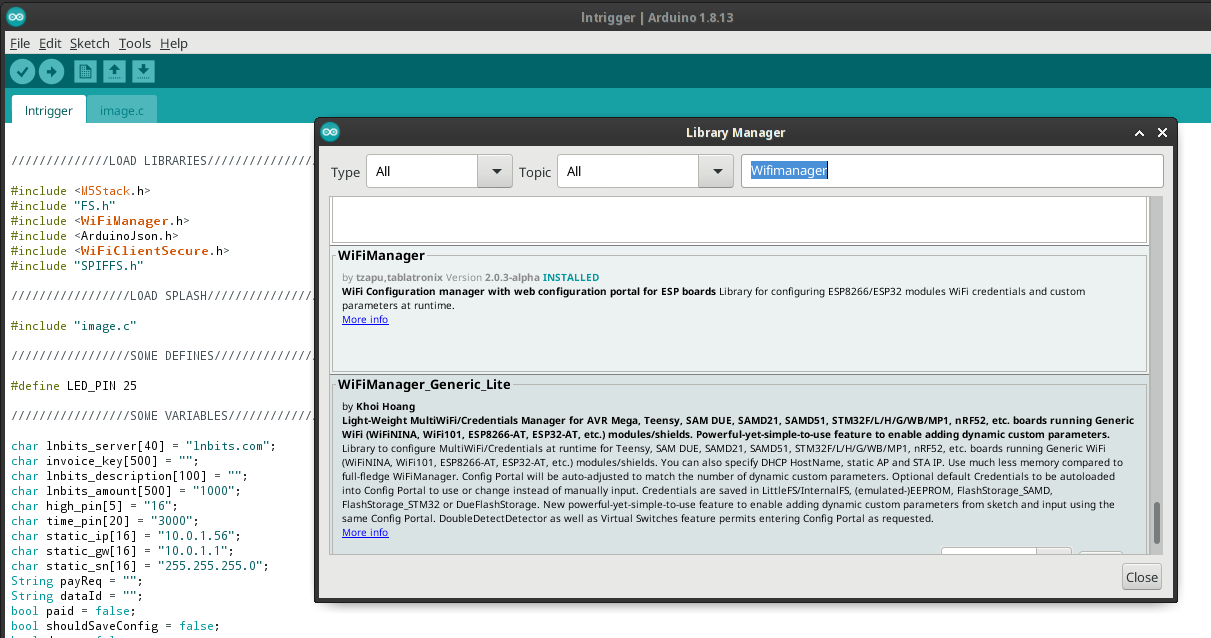This screenshot has width=1211, height=638.
Task: Click the #define LED_PIN 25 line
Action: coord(74,385)
